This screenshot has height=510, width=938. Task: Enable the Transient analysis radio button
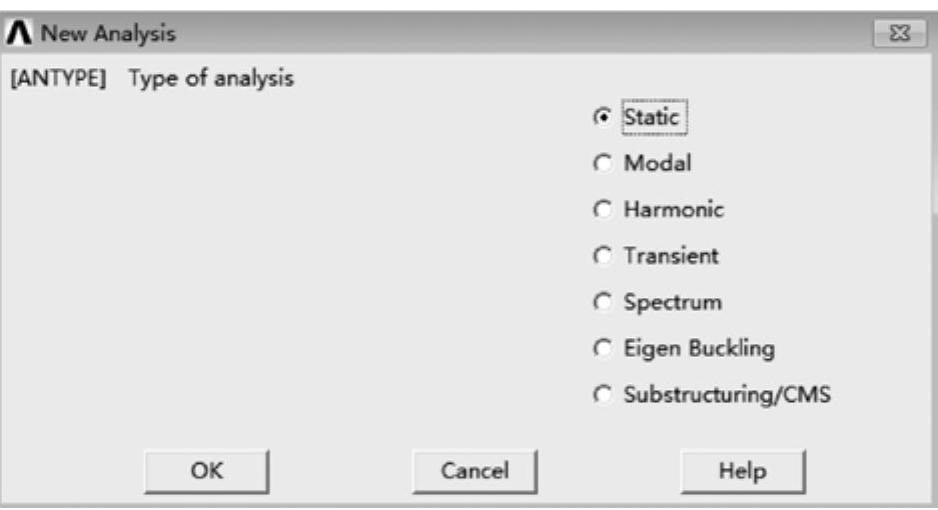click(602, 255)
